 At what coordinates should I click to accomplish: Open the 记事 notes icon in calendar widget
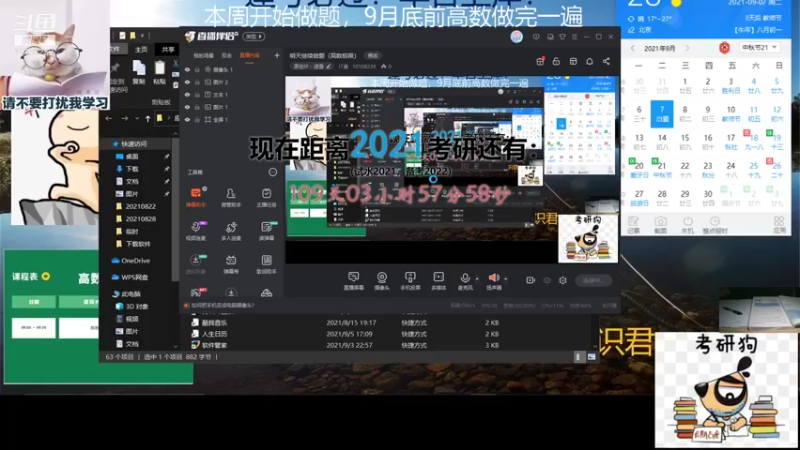[633, 224]
